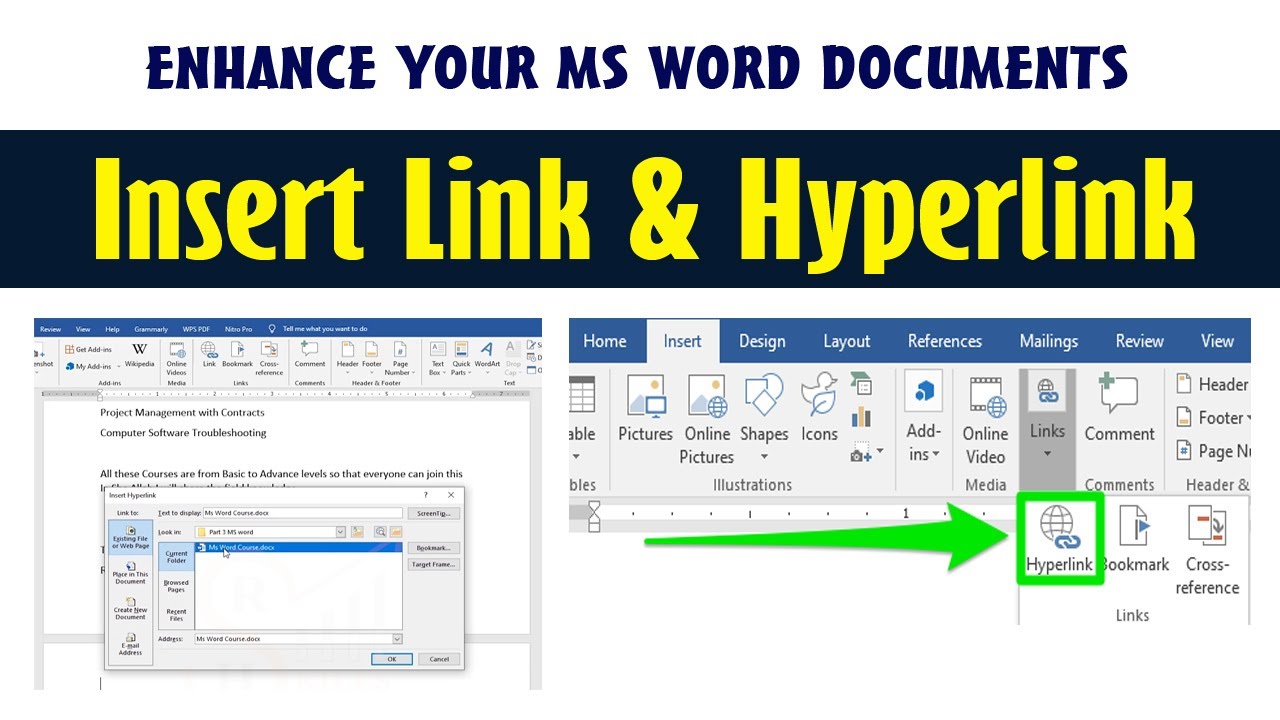The image size is (1280, 720).
Task: Click Tell me what you want to do
Action: 325,328
